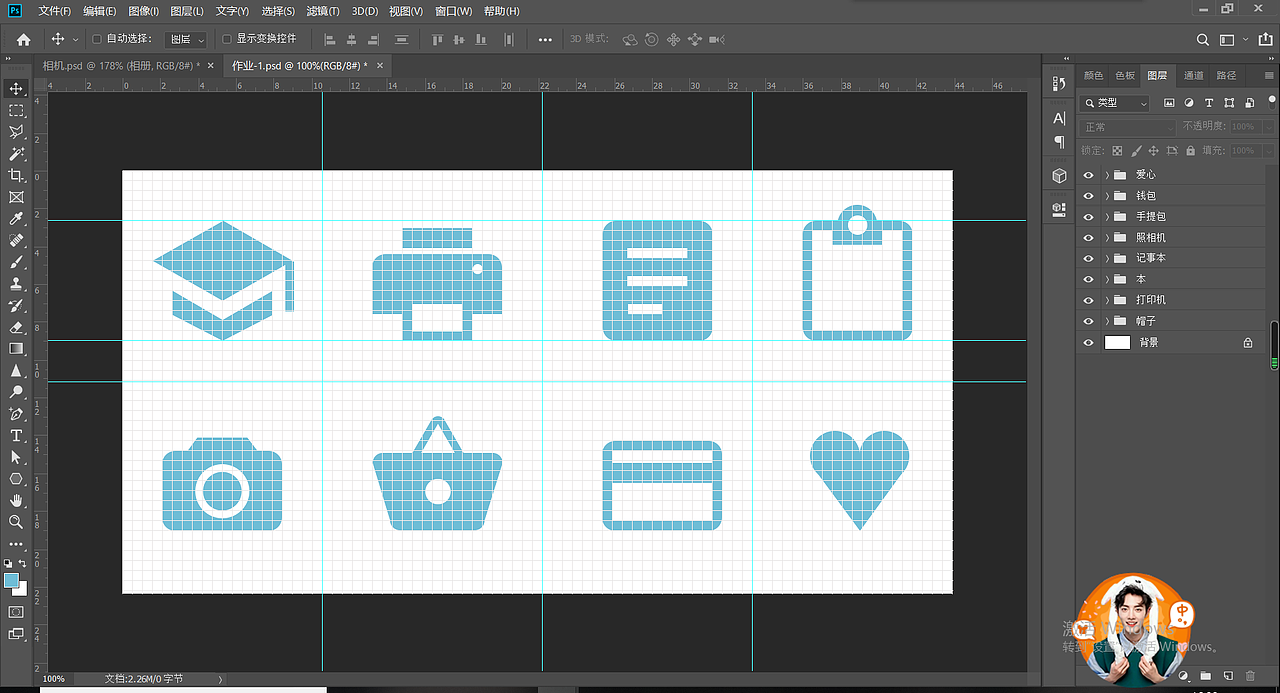Hide the 照相机 layer group
The height and width of the screenshot is (693, 1280).
point(1089,238)
